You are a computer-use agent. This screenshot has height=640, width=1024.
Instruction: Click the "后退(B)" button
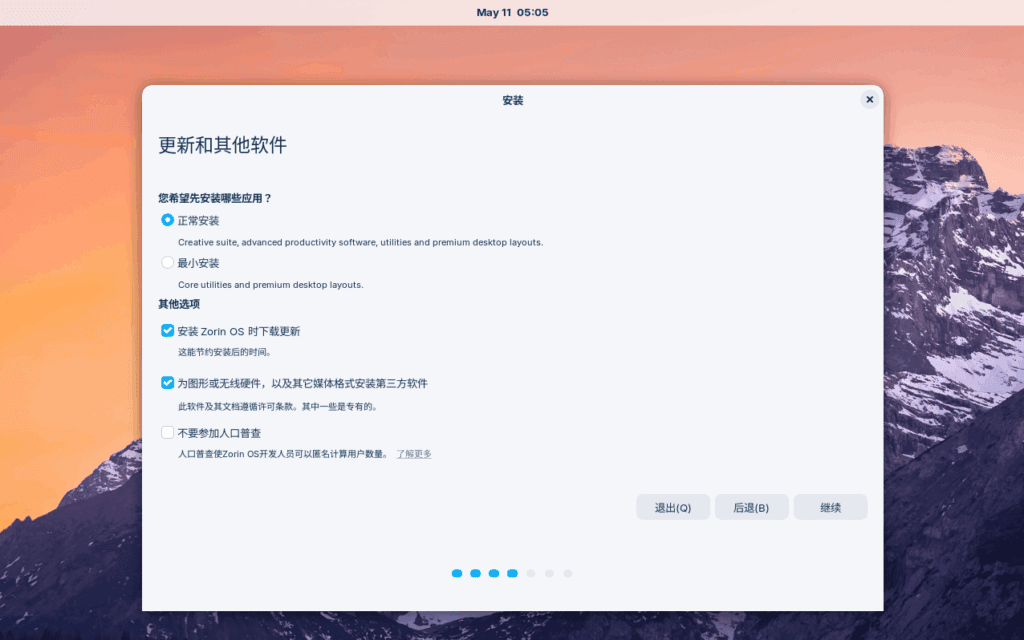pyautogui.click(x=751, y=507)
